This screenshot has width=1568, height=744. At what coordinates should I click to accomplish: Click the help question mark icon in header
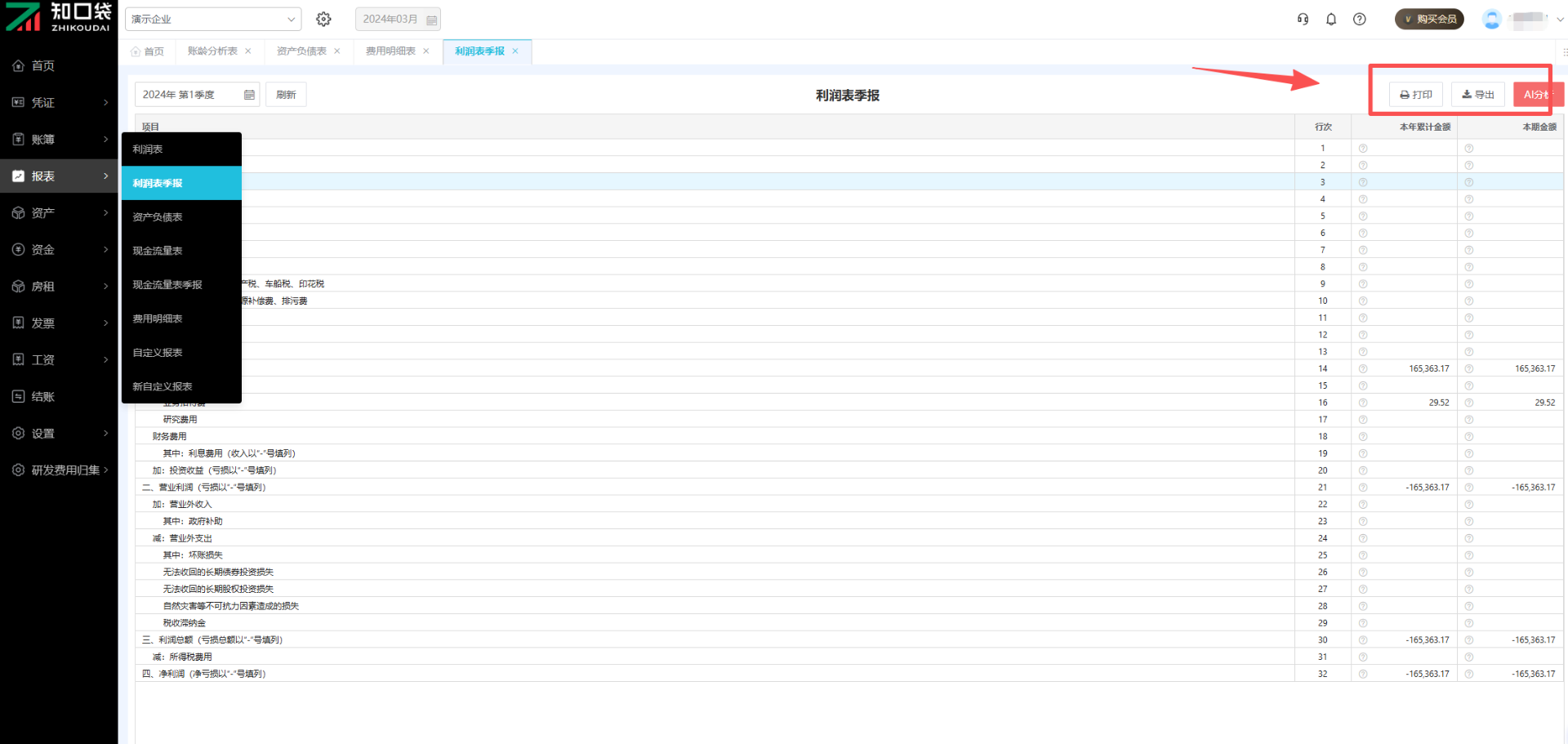1359,19
